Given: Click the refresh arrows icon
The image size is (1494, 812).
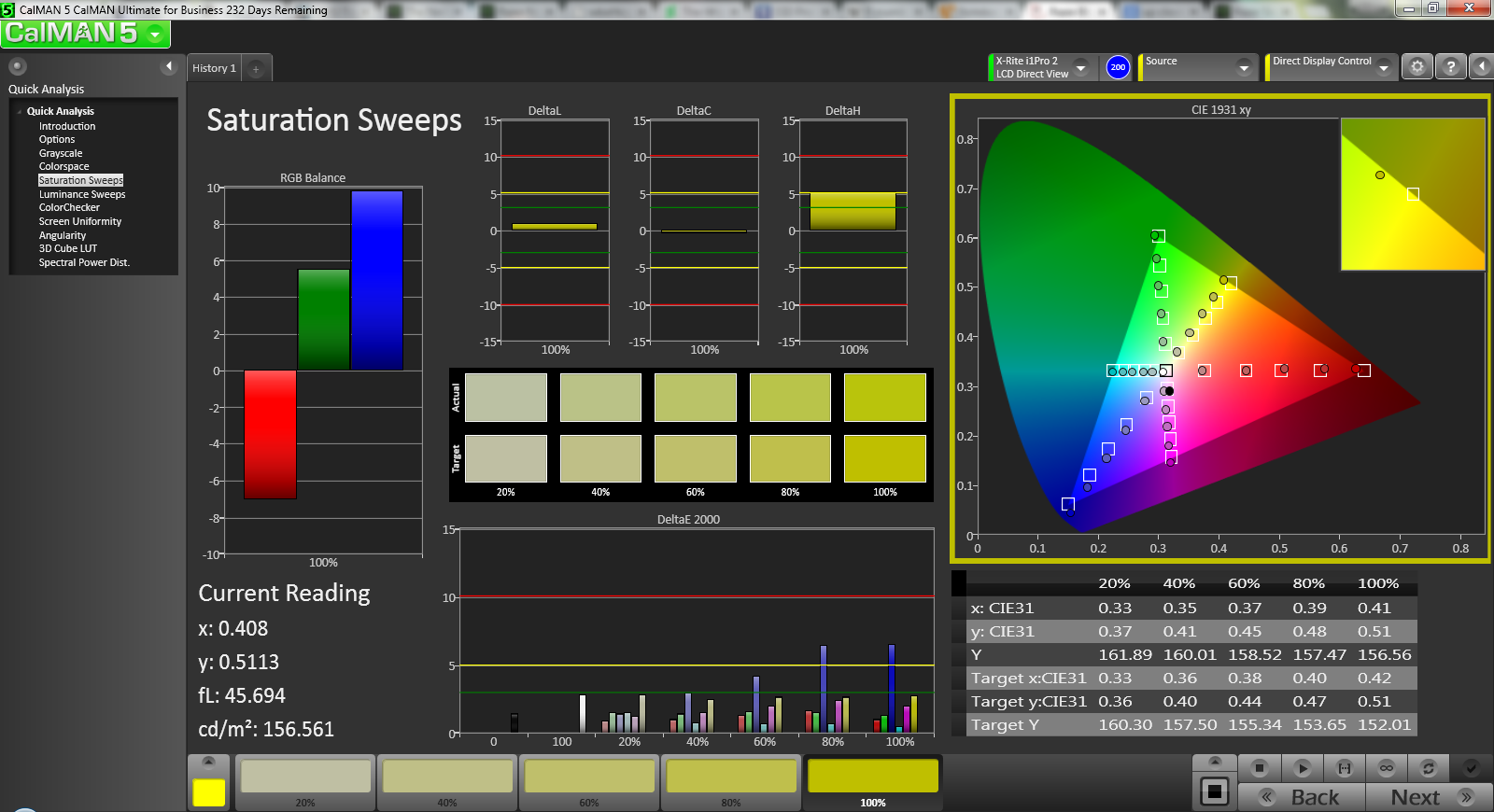Looking at the screenshot, I should (1428, 768).
